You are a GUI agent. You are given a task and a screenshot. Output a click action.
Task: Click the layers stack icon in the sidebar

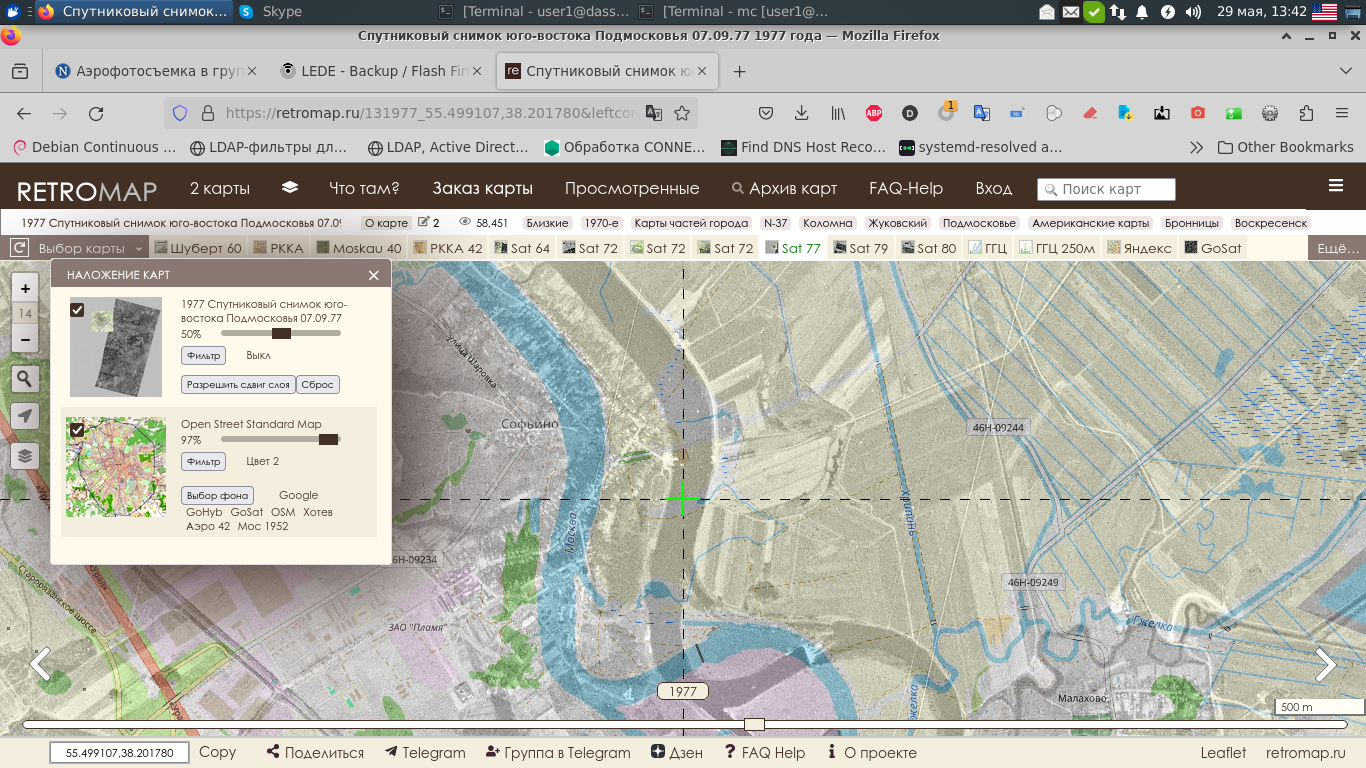[x=25, y=454]
